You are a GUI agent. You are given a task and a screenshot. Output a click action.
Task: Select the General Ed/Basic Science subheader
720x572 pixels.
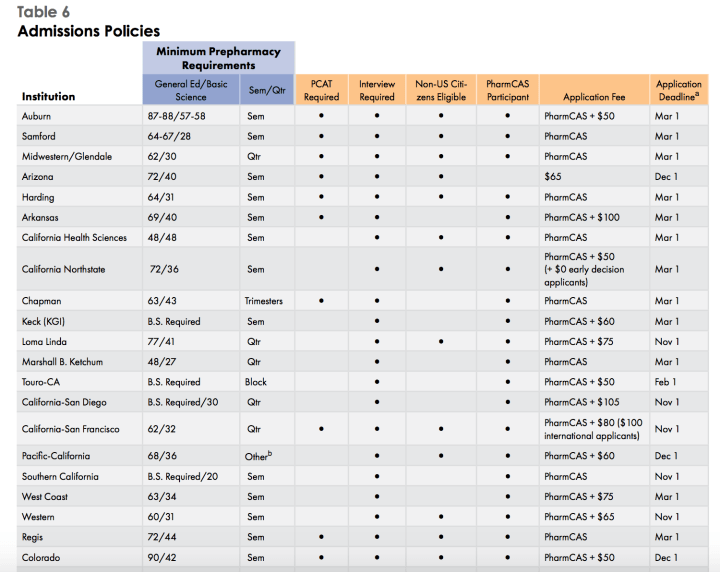click(x=190, y=90)
